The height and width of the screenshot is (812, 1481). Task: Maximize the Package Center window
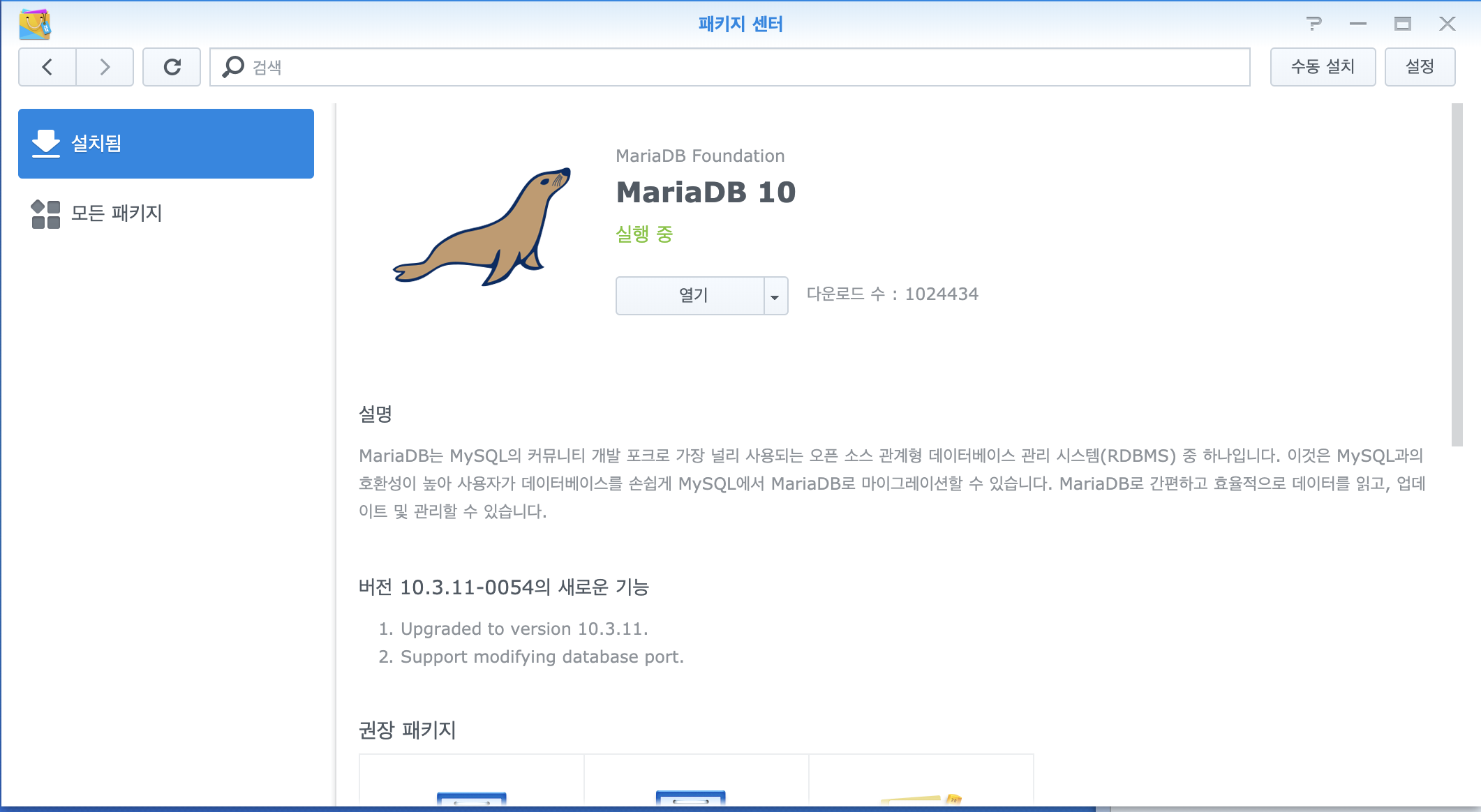(1403, 24)
